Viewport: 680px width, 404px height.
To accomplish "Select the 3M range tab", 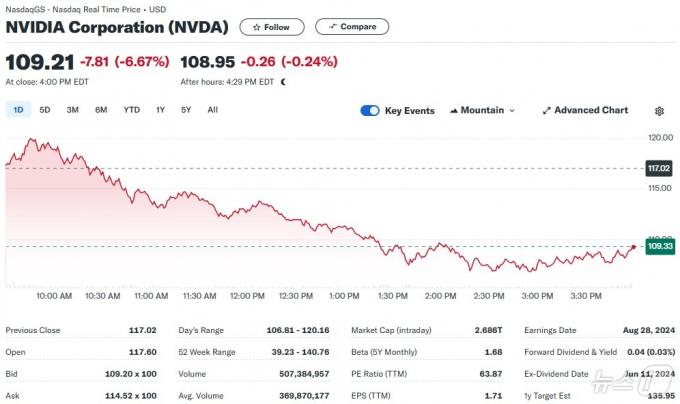I will pos(72,110).
